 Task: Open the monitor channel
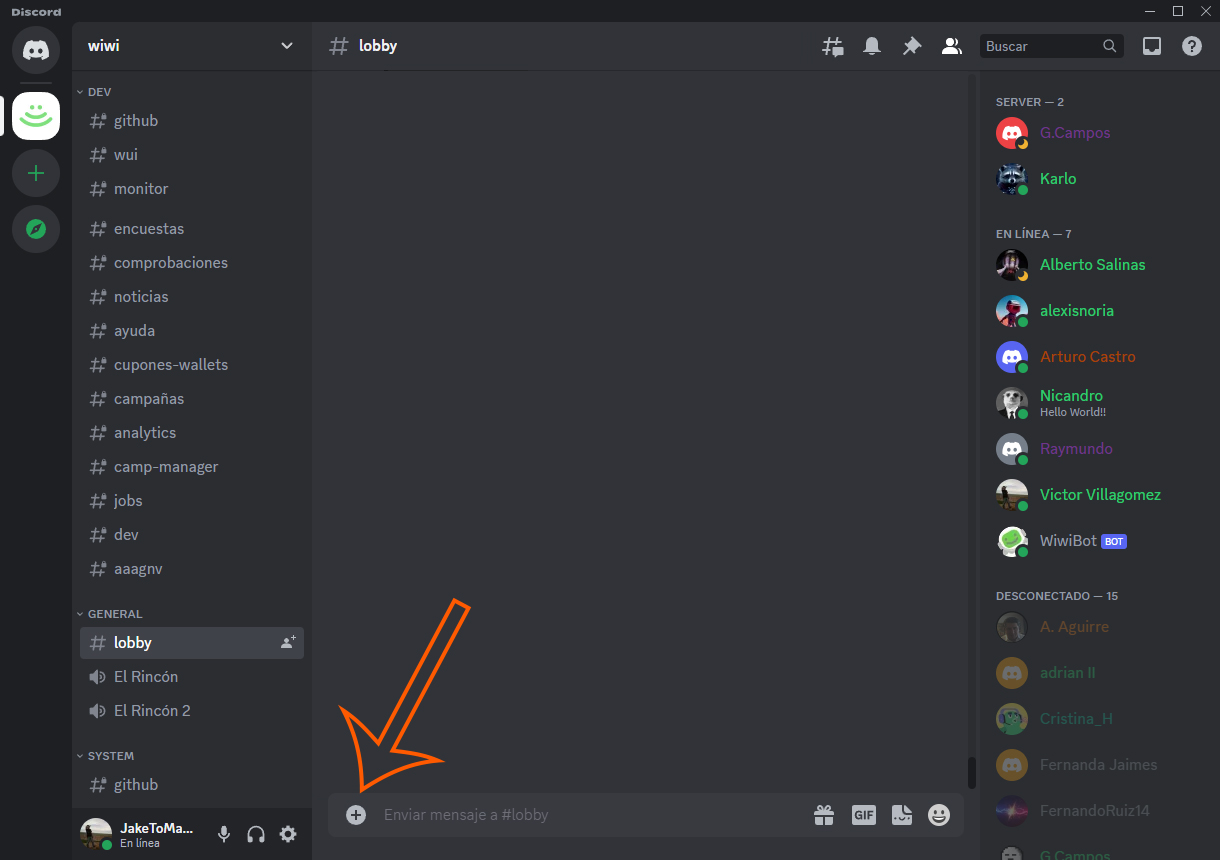tap(192, 189)
